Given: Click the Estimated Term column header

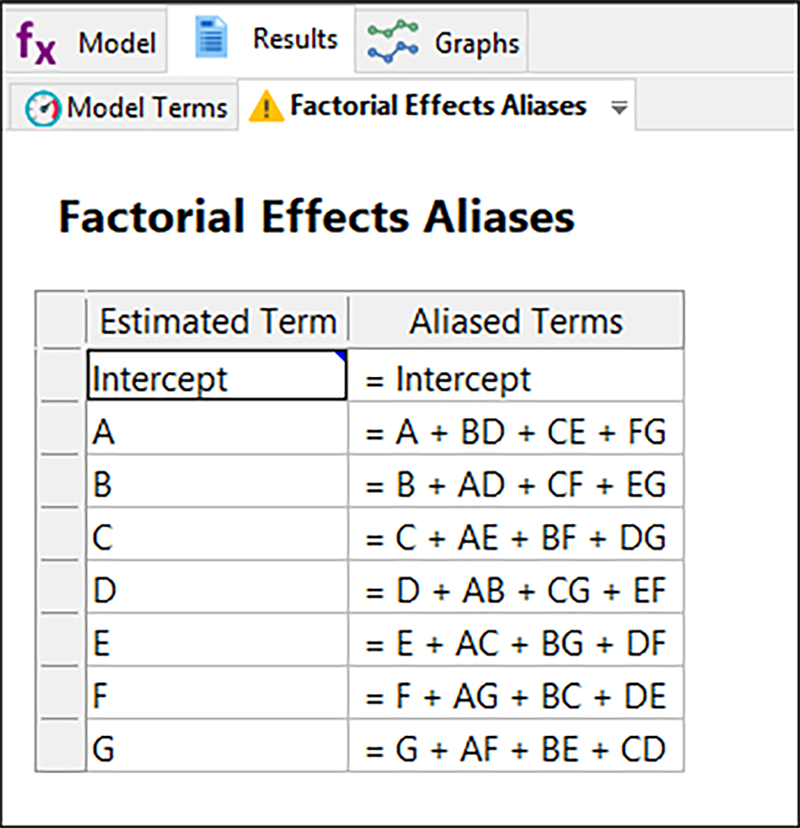Looking at the screenshot, I should pos(217,322).
